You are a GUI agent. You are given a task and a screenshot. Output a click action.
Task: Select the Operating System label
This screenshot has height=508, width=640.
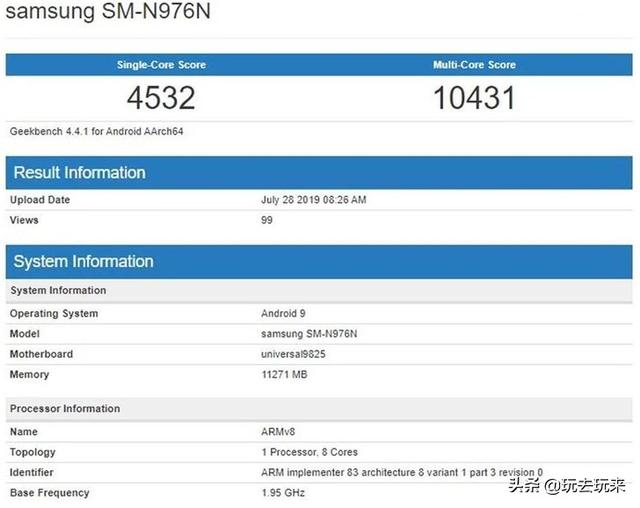tap(54, 314)
